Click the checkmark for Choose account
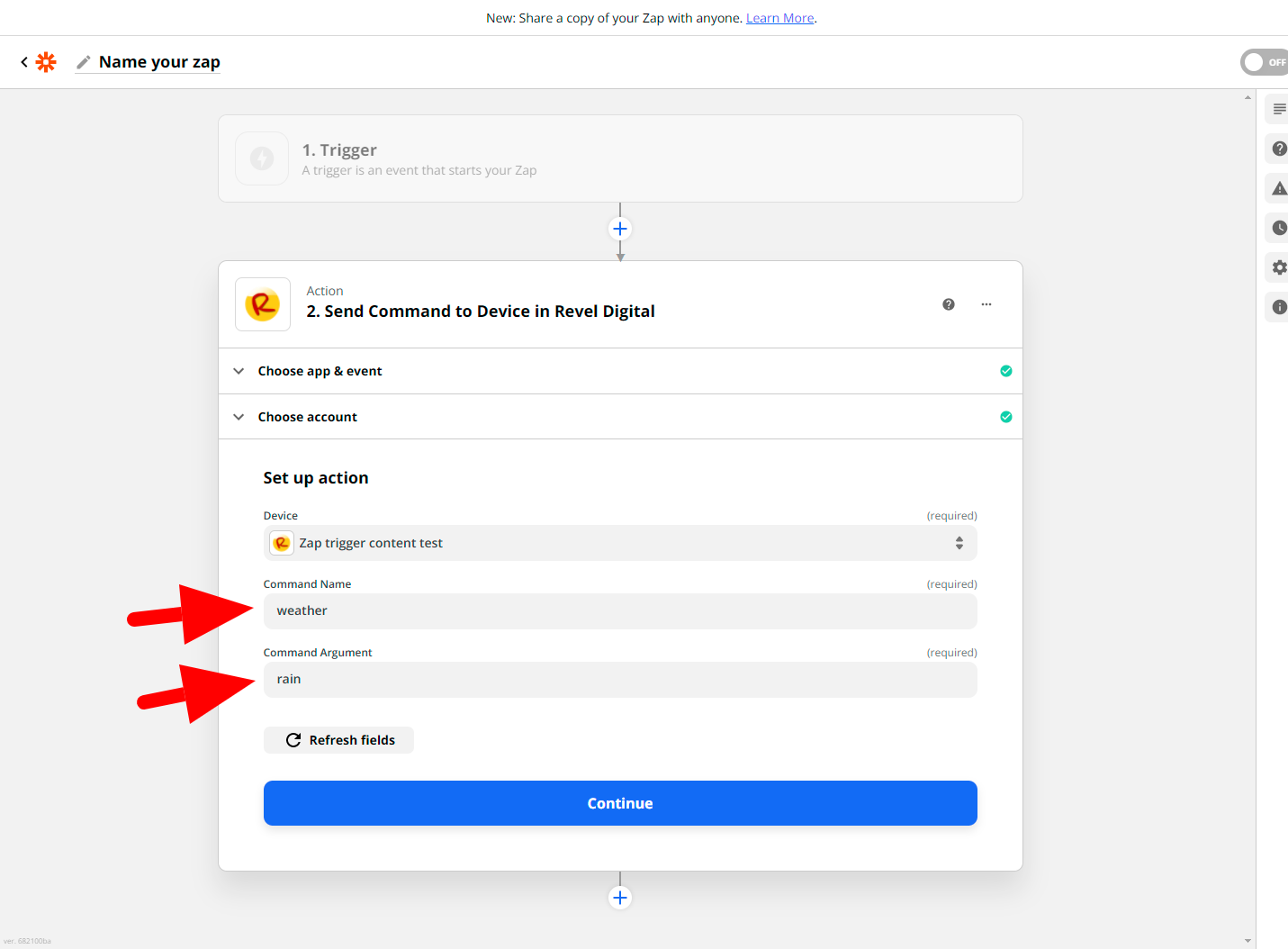Screen dimensions: 1288x949 (1006, 417)
